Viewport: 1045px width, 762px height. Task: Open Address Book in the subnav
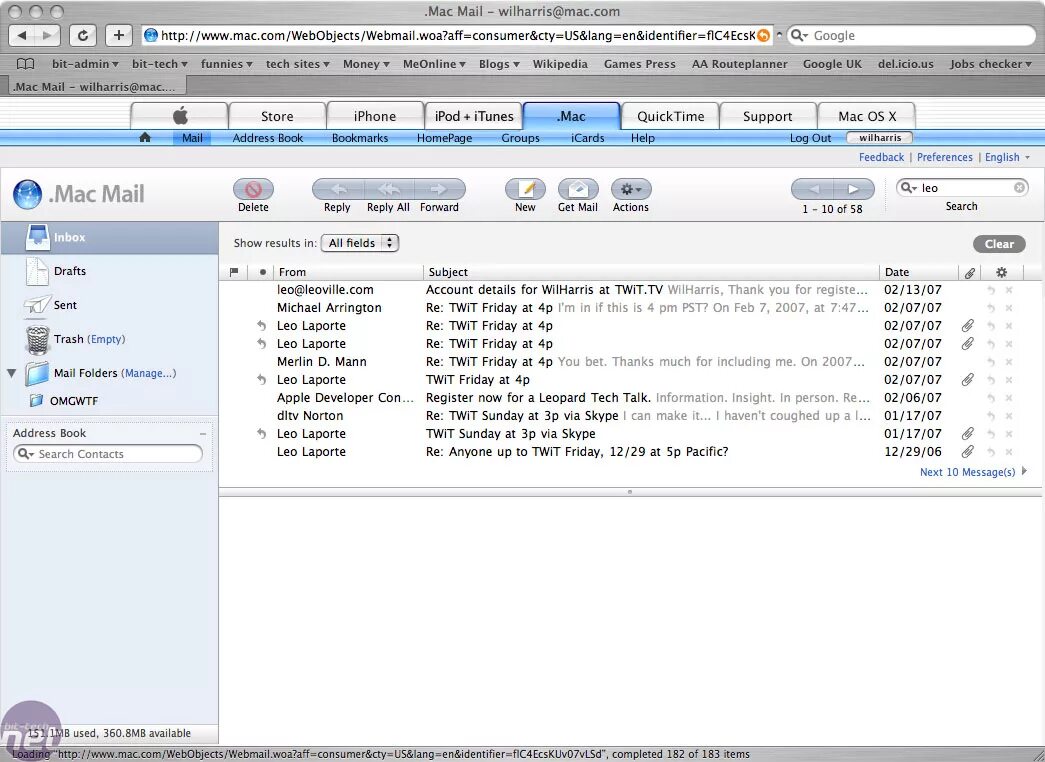click(x=267, y=138)
